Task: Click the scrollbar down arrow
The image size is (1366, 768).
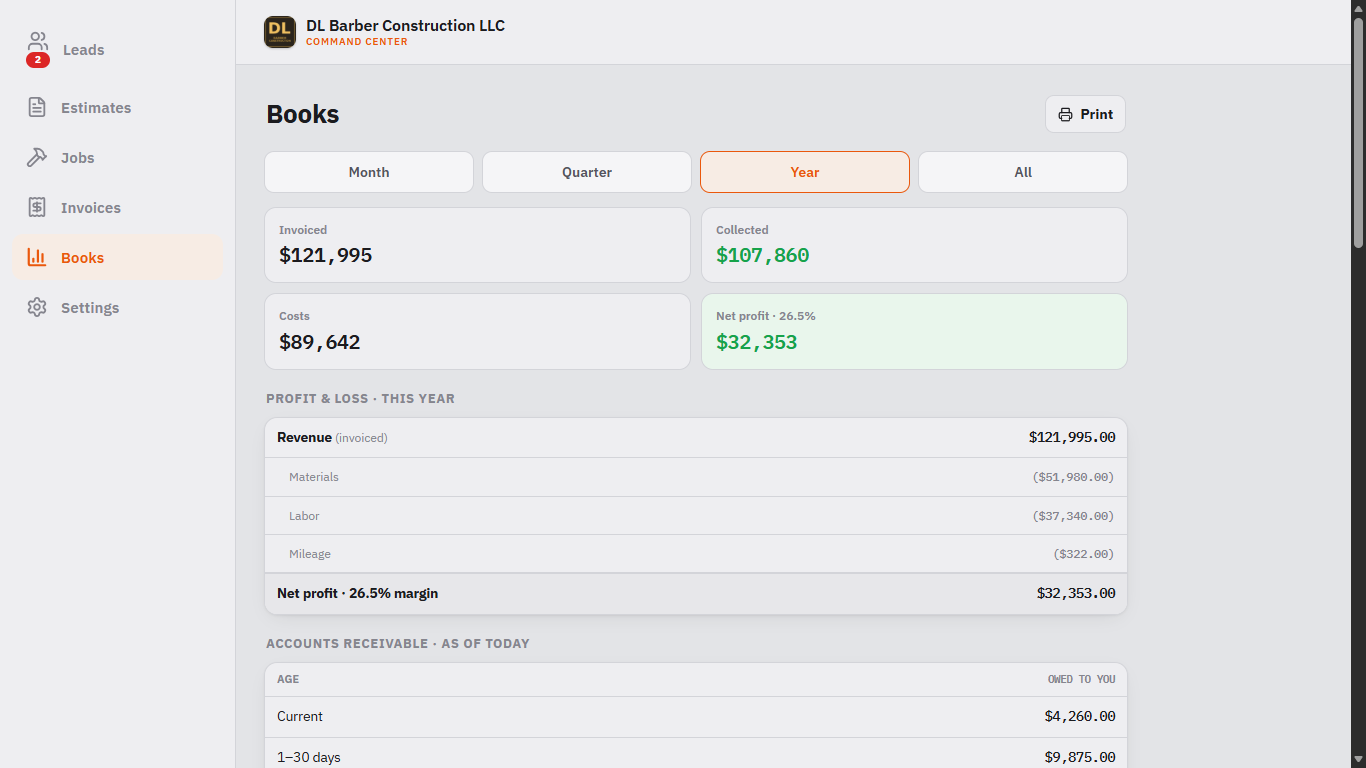Action: [1358, 759]
